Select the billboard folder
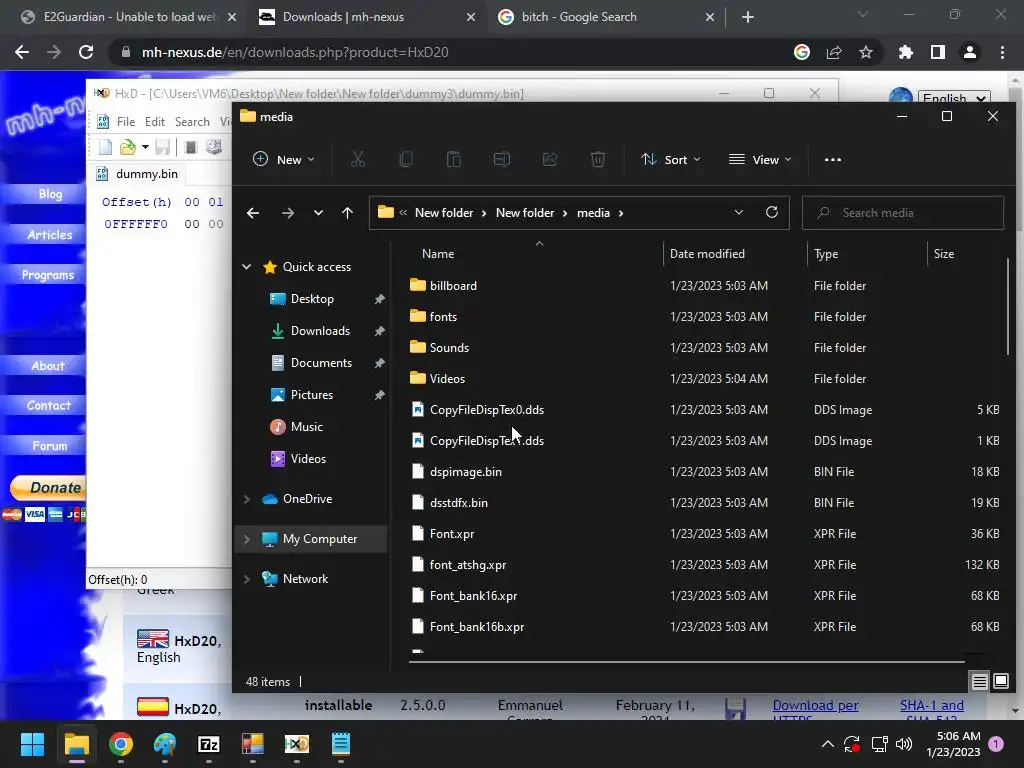Image resolution: width=1024 pixels, height=768 pixels. tap(453, 285)
